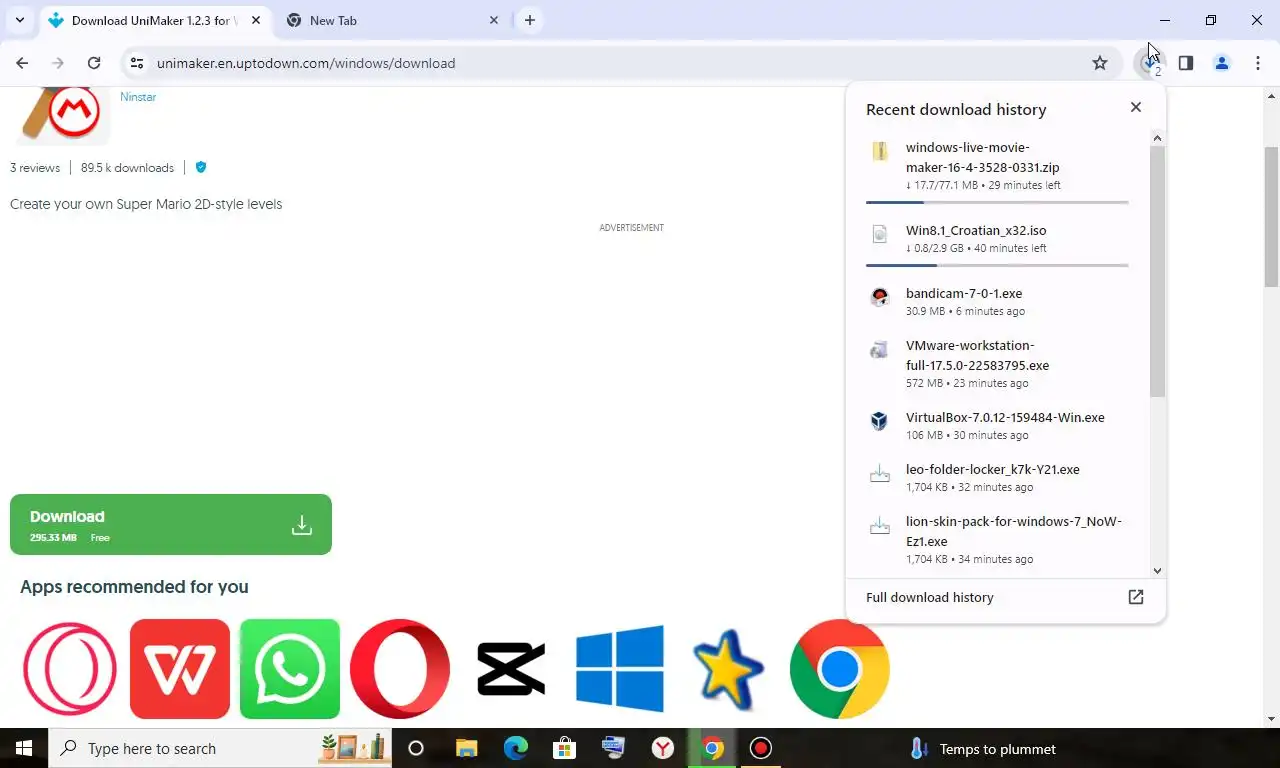Open lion-skin-pack-for-windows-7 exe download
Screen dimensions: 1280x768
pos(997,539)
